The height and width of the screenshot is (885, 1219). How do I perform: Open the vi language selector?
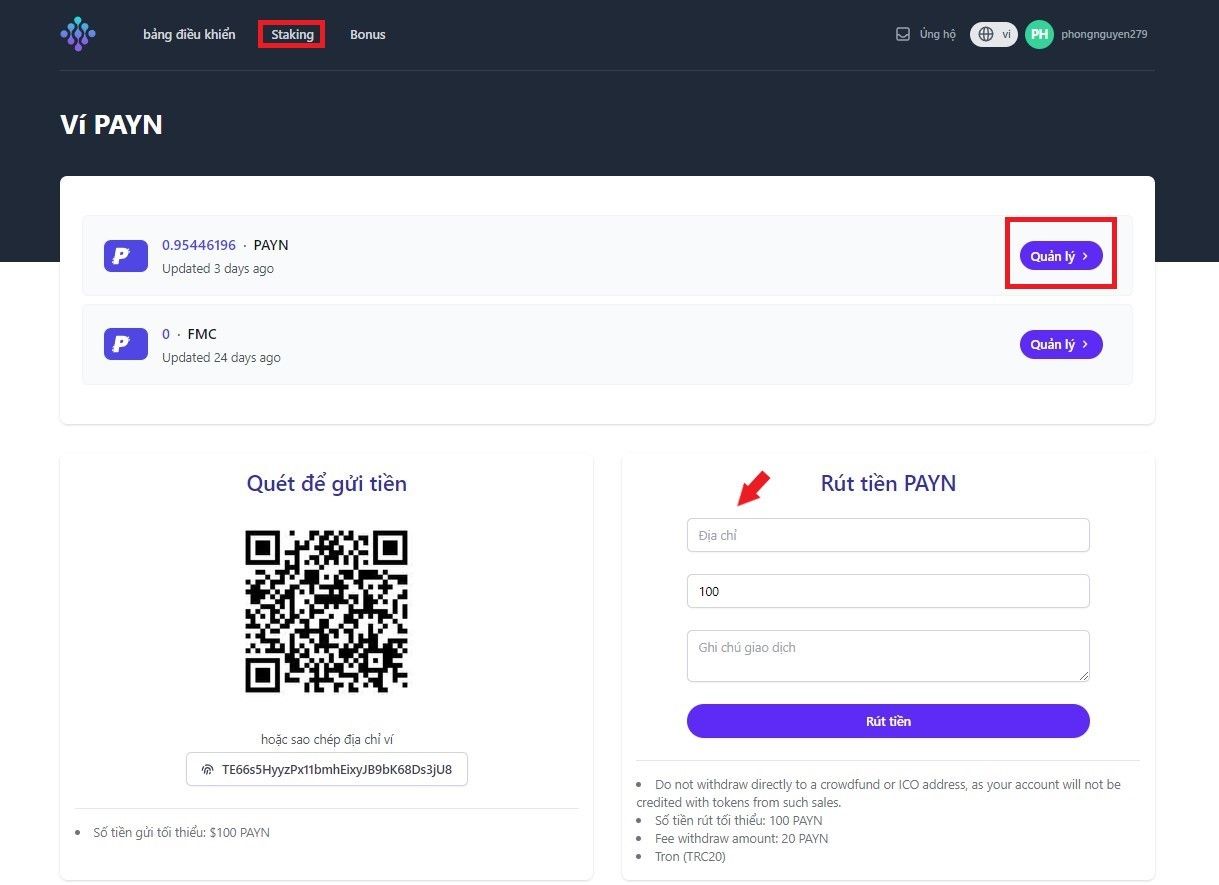(994, 34)
